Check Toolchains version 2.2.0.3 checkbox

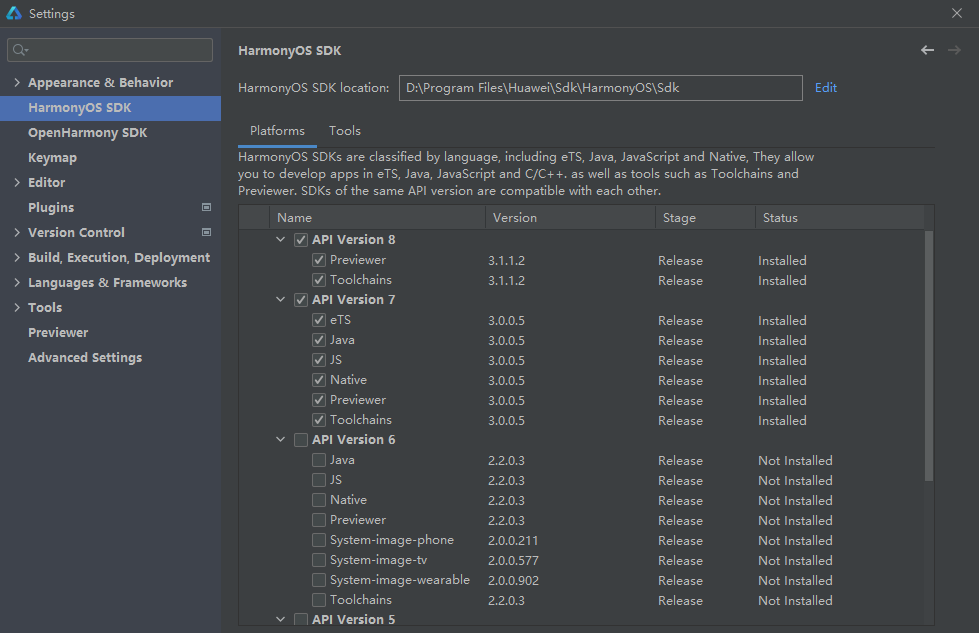319,599
